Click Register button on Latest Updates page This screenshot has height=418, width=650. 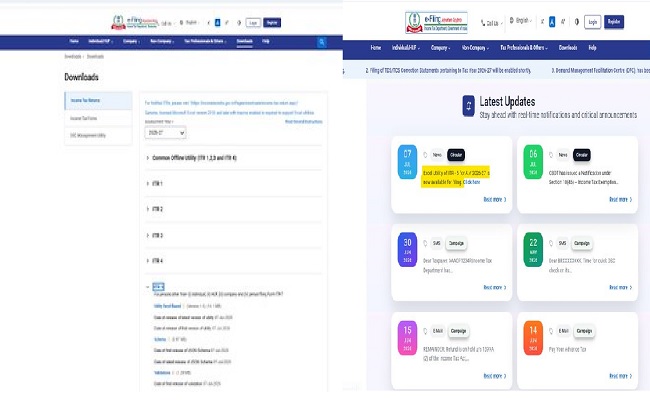pyautogui.click(x=614, y=22)
